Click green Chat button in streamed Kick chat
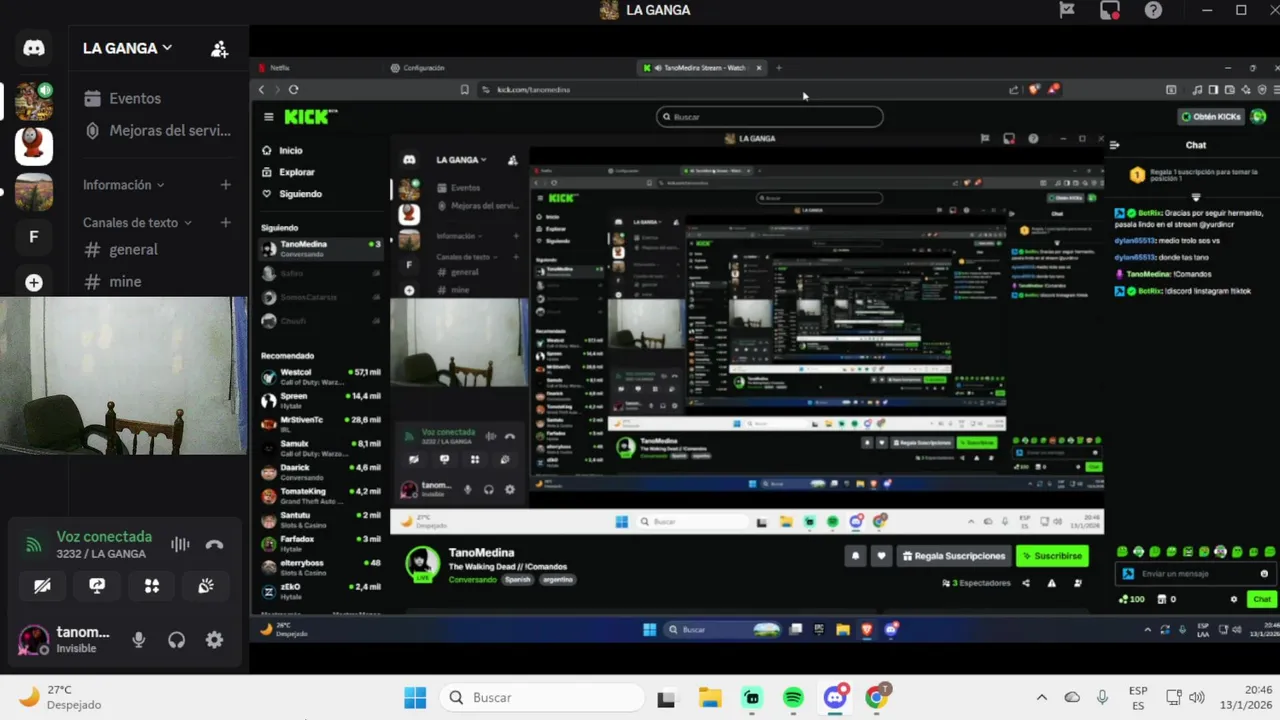Image resolution: width=1280 pixels, height=720 pixels. coord(1261,599)
